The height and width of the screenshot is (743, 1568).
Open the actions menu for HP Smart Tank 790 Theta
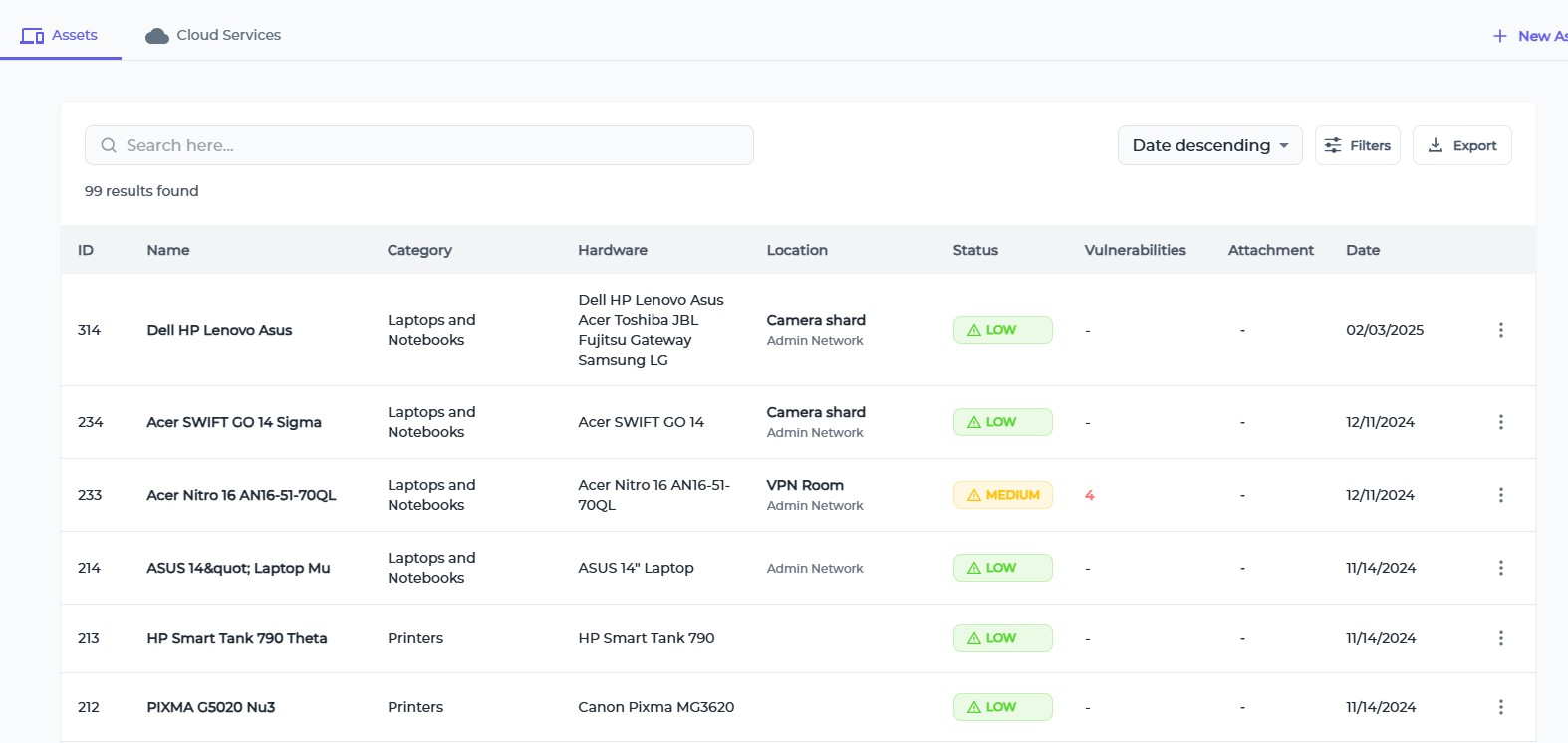1500,638
